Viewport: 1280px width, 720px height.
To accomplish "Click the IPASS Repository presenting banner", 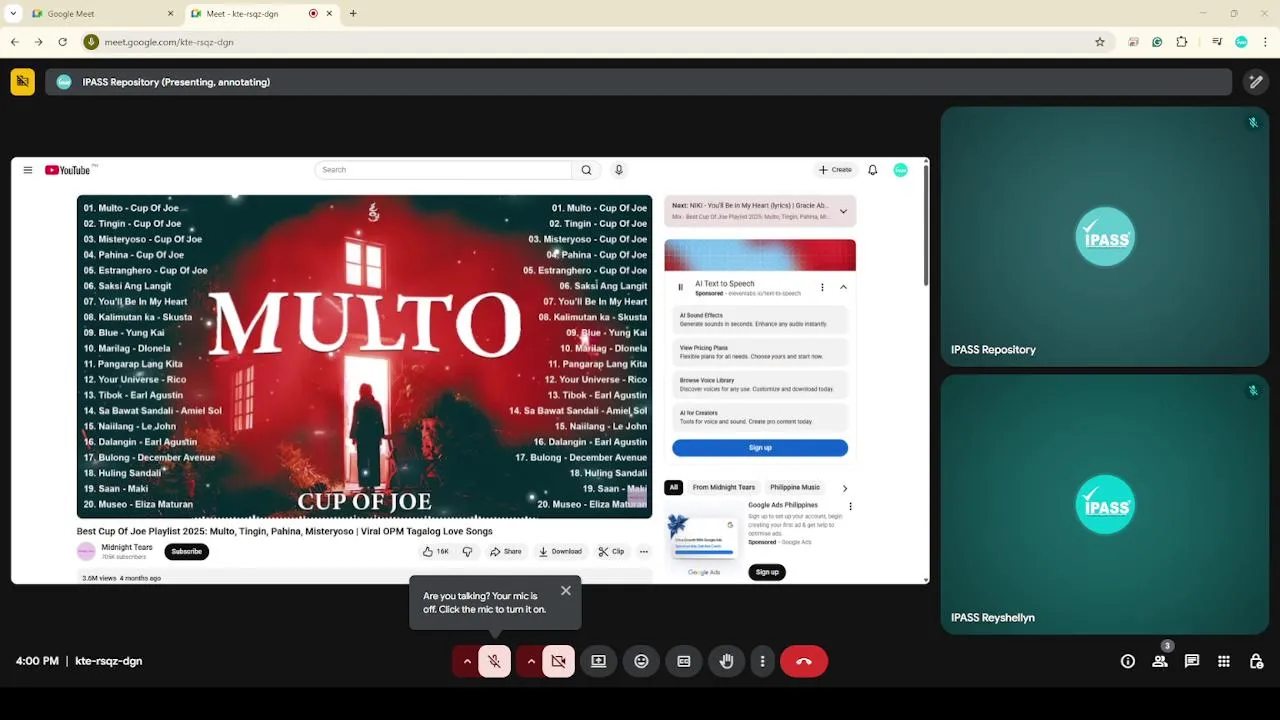I will [638, 82].
